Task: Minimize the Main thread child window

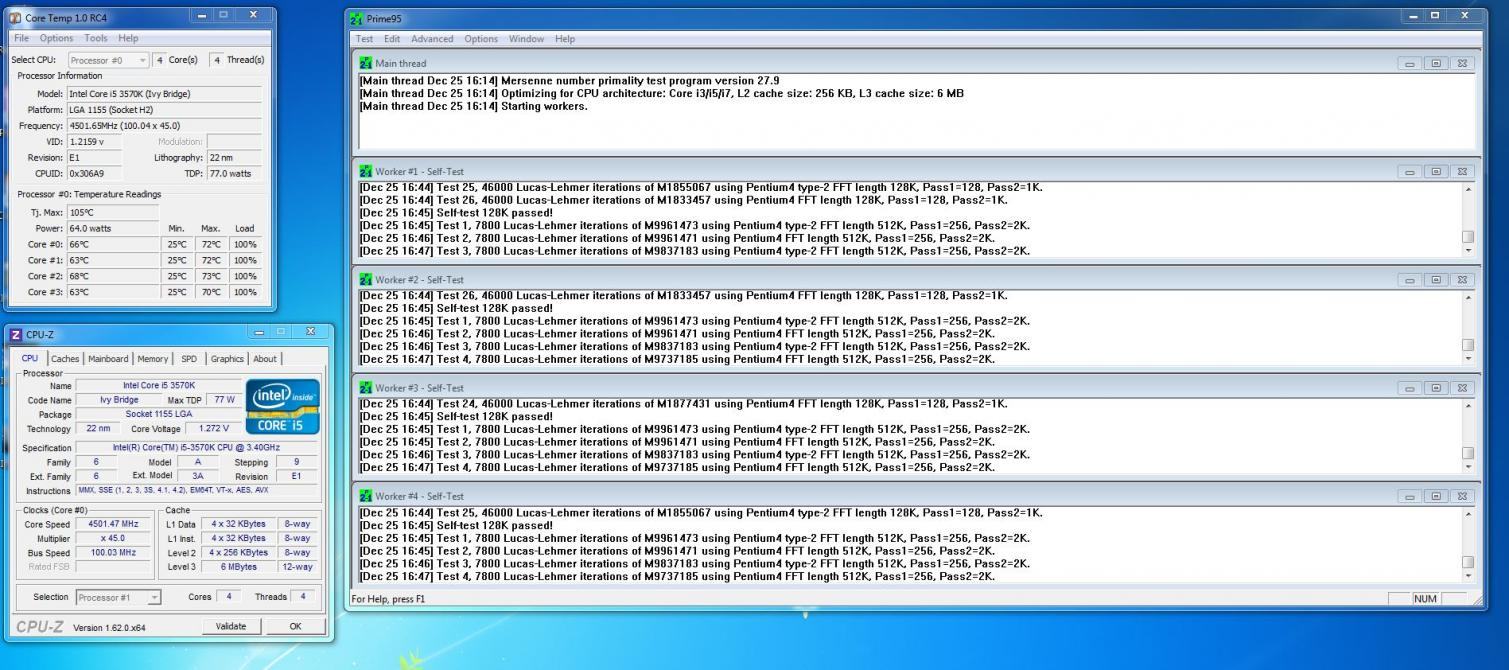Action: (1410, 63)
